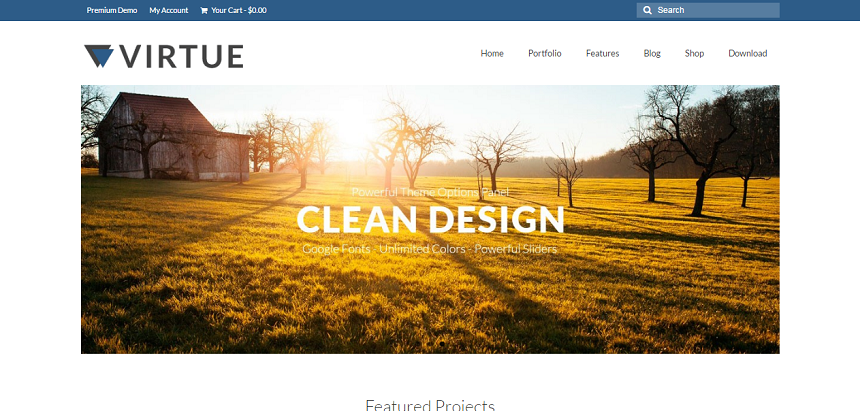Open the Premium Demo link
Screen dimensions: 860x411
[x=112, y=10]
